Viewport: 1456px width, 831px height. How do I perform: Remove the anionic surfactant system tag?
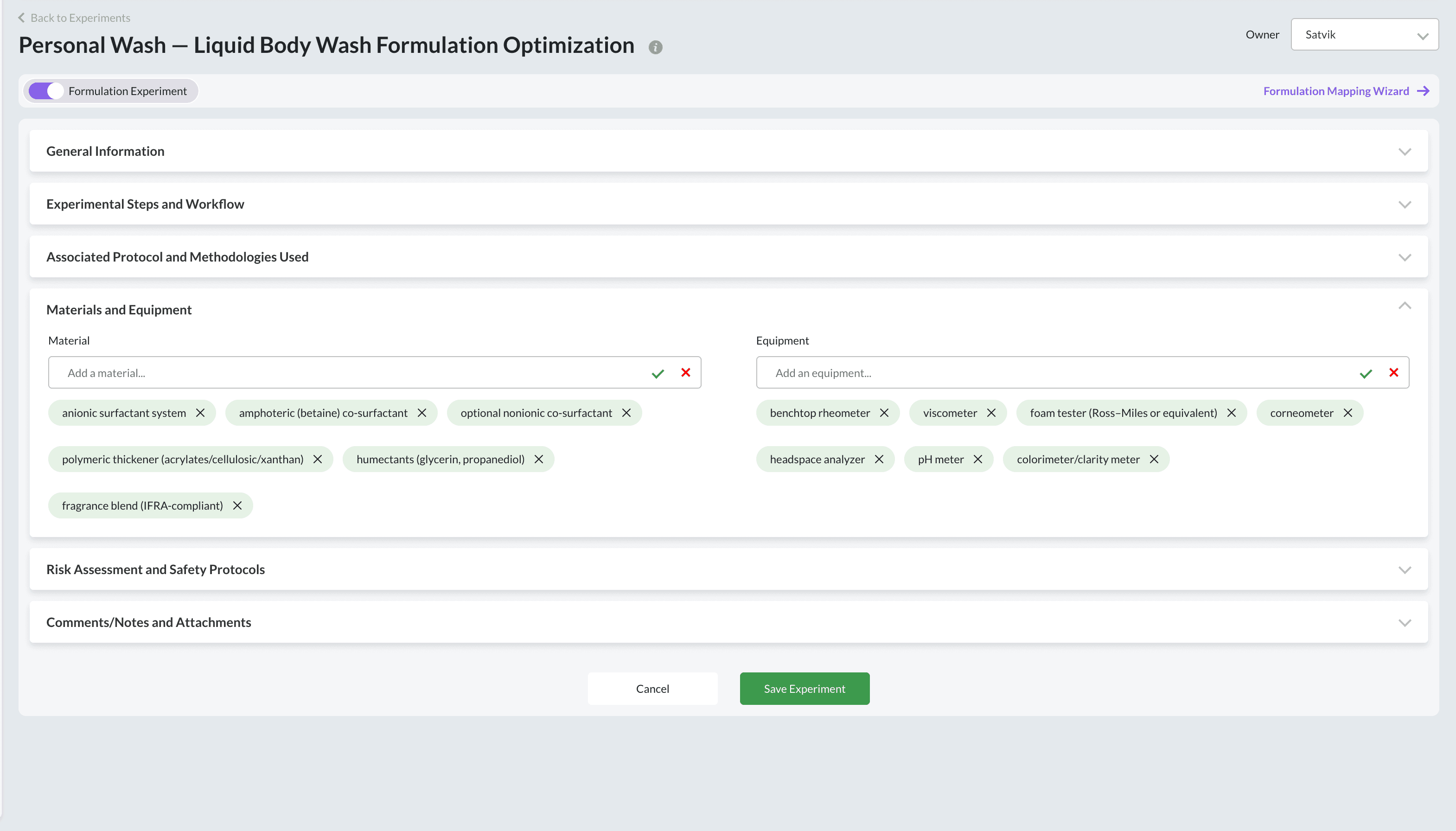(200, 413)
